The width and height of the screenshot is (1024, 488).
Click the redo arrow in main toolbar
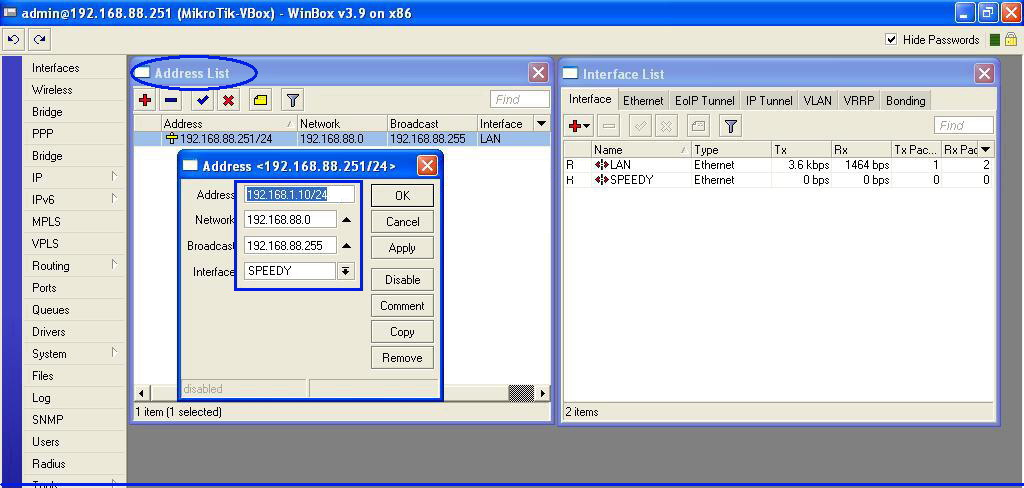[40, 40]
